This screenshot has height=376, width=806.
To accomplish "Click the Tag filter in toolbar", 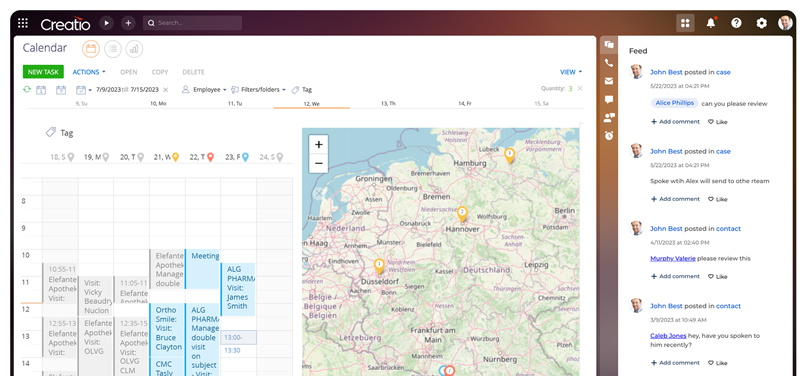I will (x=302, y=89).
